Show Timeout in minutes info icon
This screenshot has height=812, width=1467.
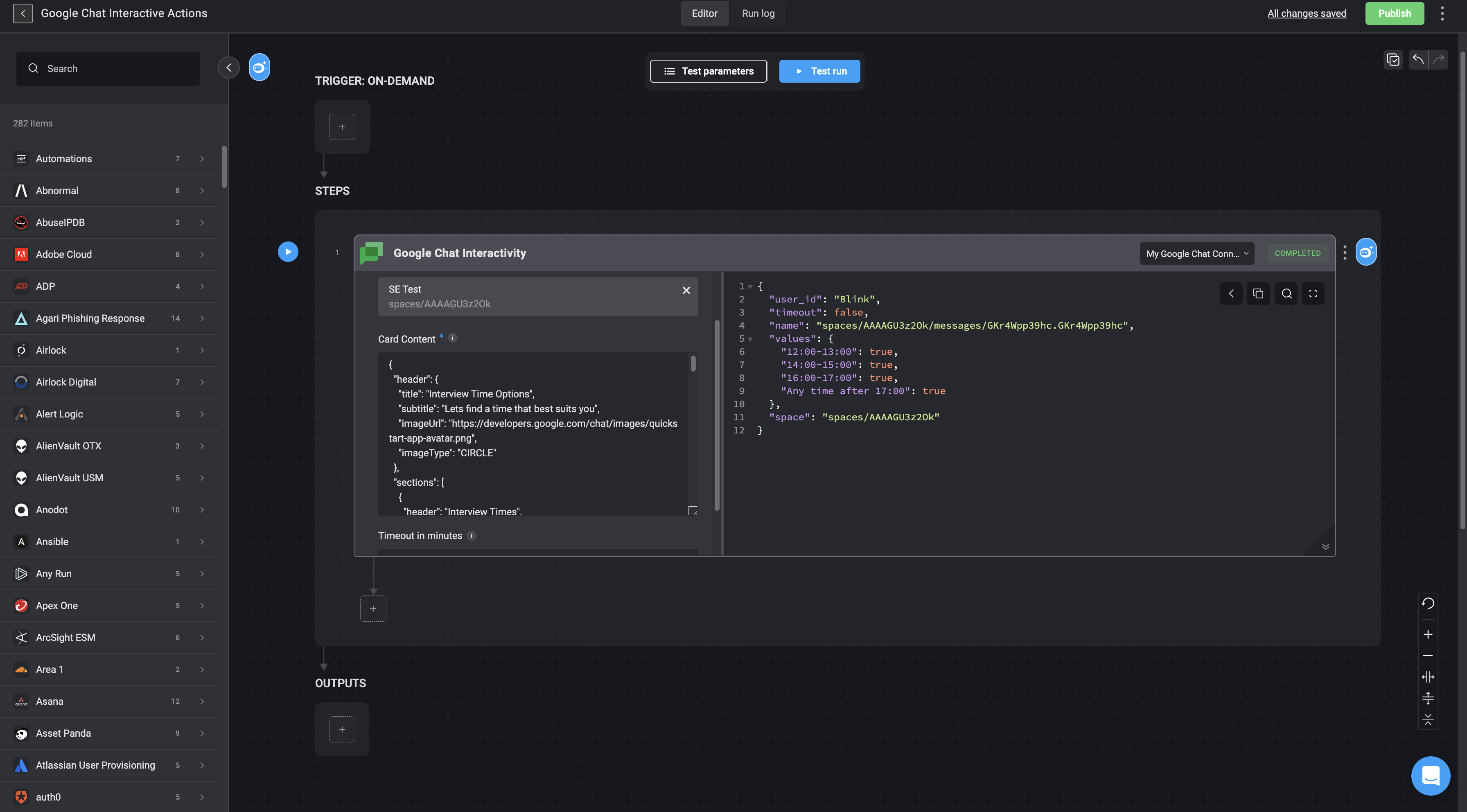472,536
